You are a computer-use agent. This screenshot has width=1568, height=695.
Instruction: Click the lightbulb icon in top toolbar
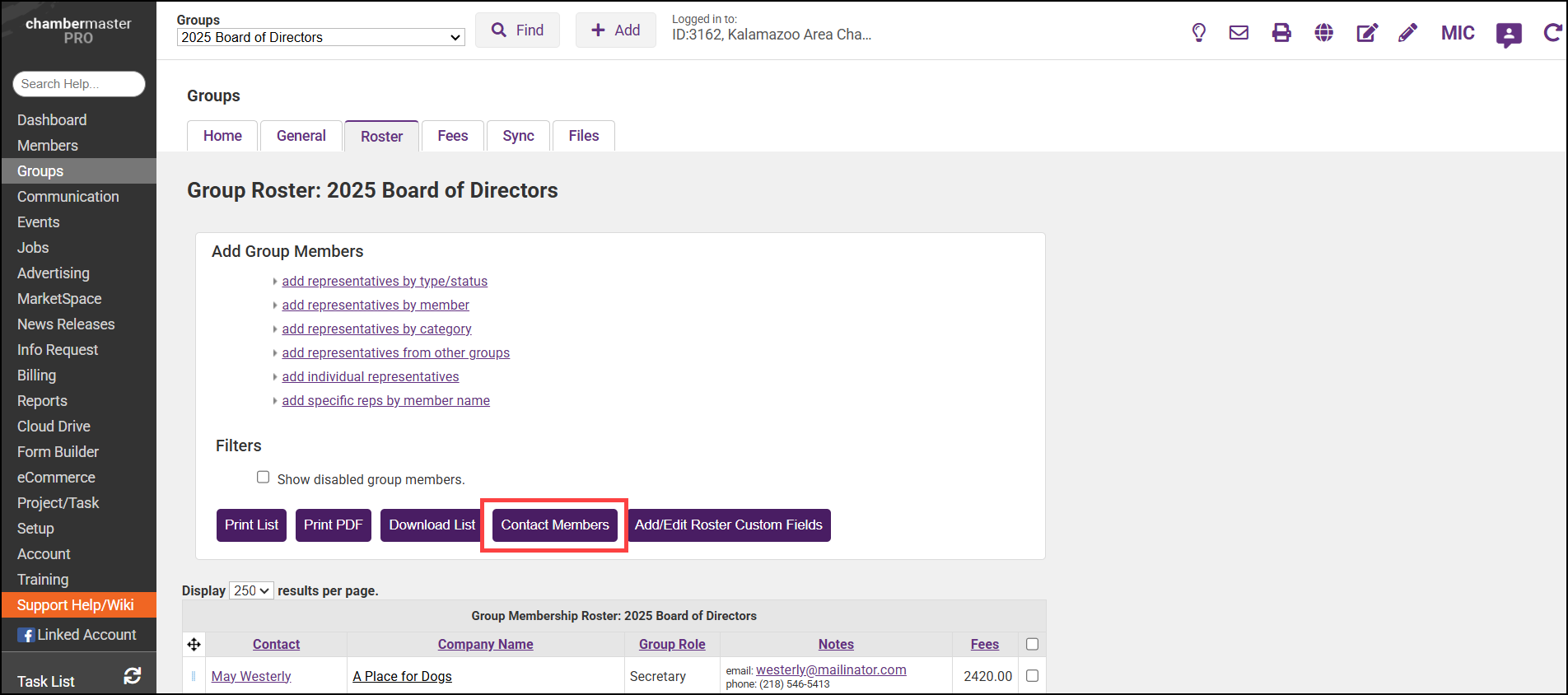[1198, 33]
